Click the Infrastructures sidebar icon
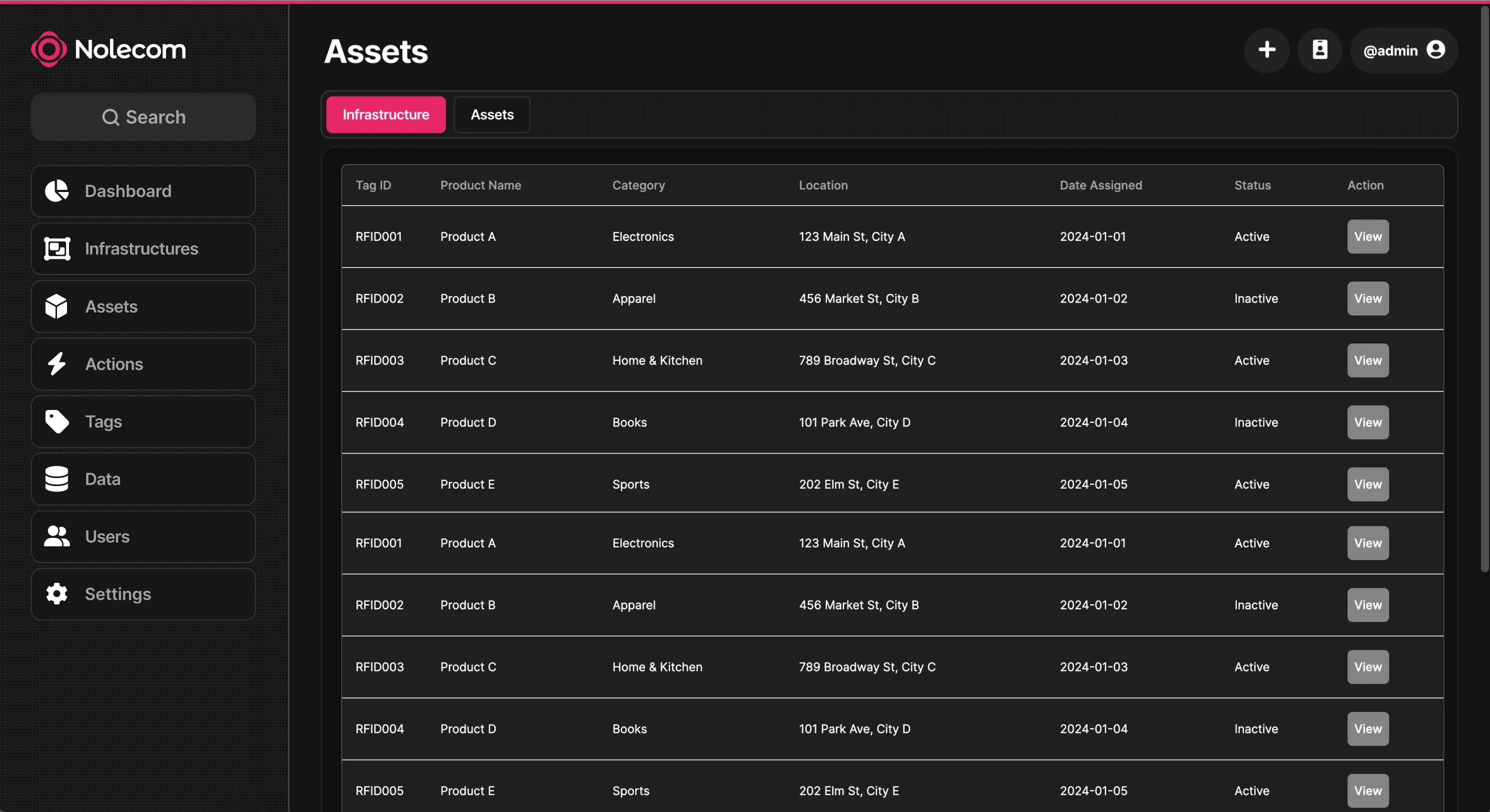The image size is (1490, 812). coord(56,248)
